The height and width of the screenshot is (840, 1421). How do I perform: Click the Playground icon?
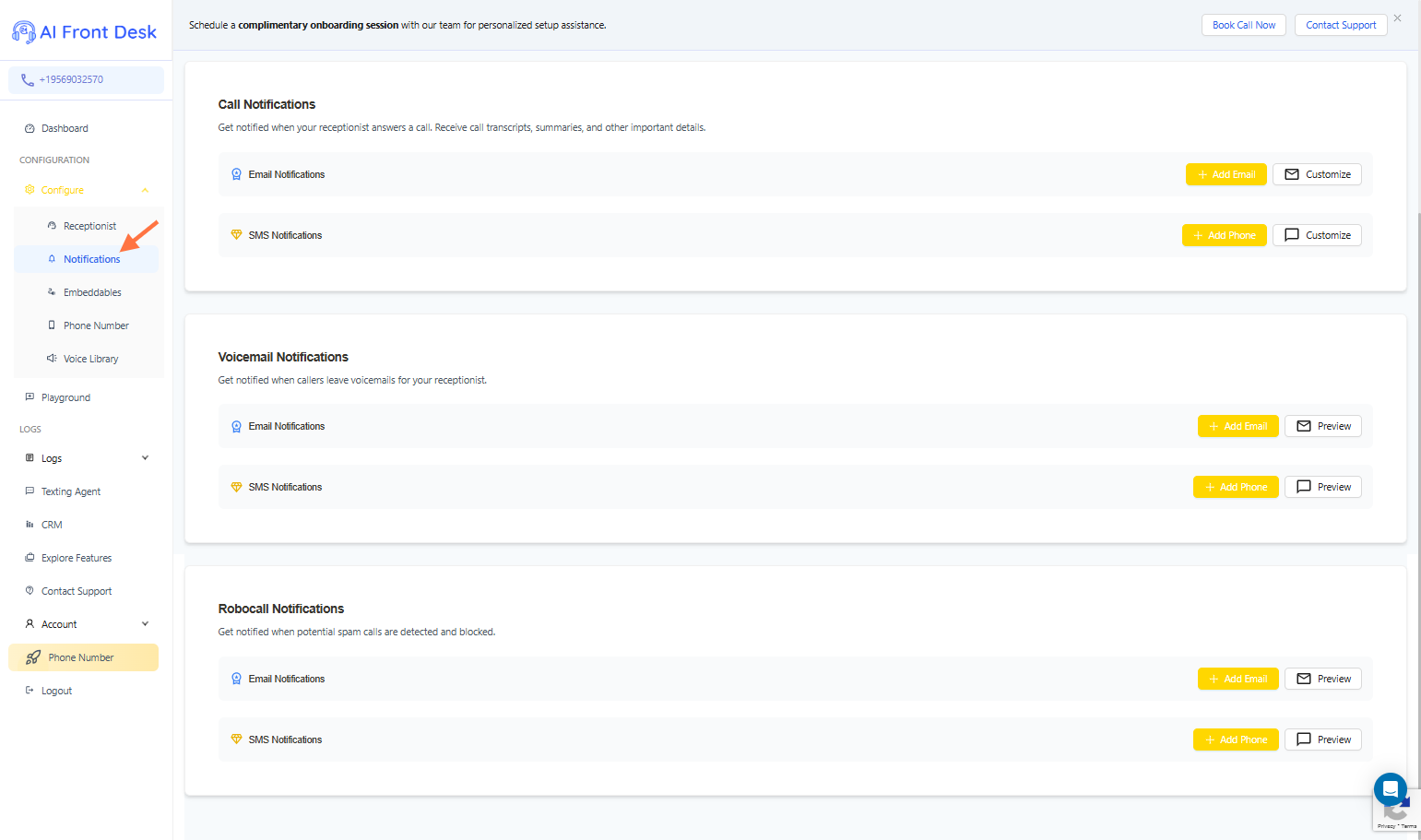[30, 397]
